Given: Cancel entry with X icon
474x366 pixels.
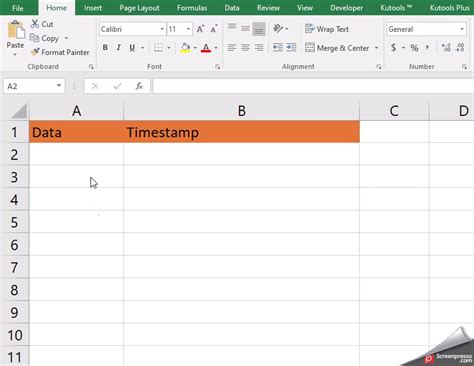Looking at the screenshot, I should pyautogui.click(x=95, y=86).
